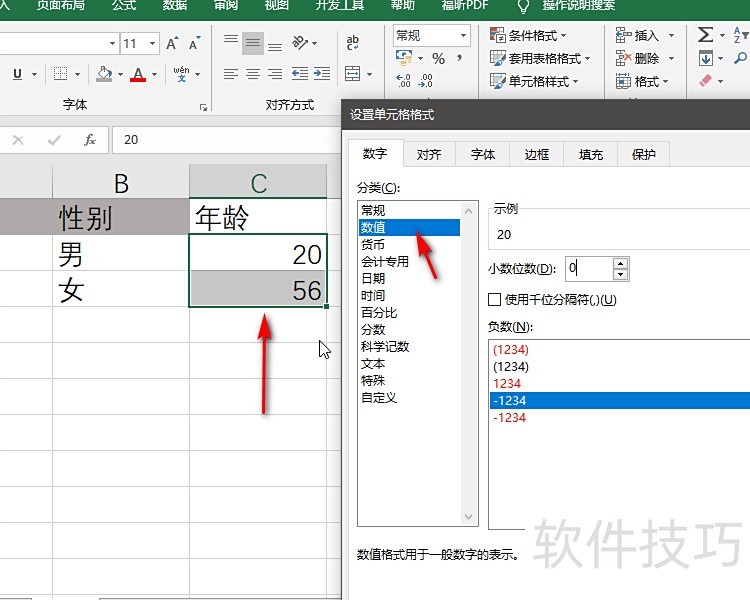Decrease font size with the small A icon
The height and width of the screenshot is (600, 750).
(x=194, y=44)
